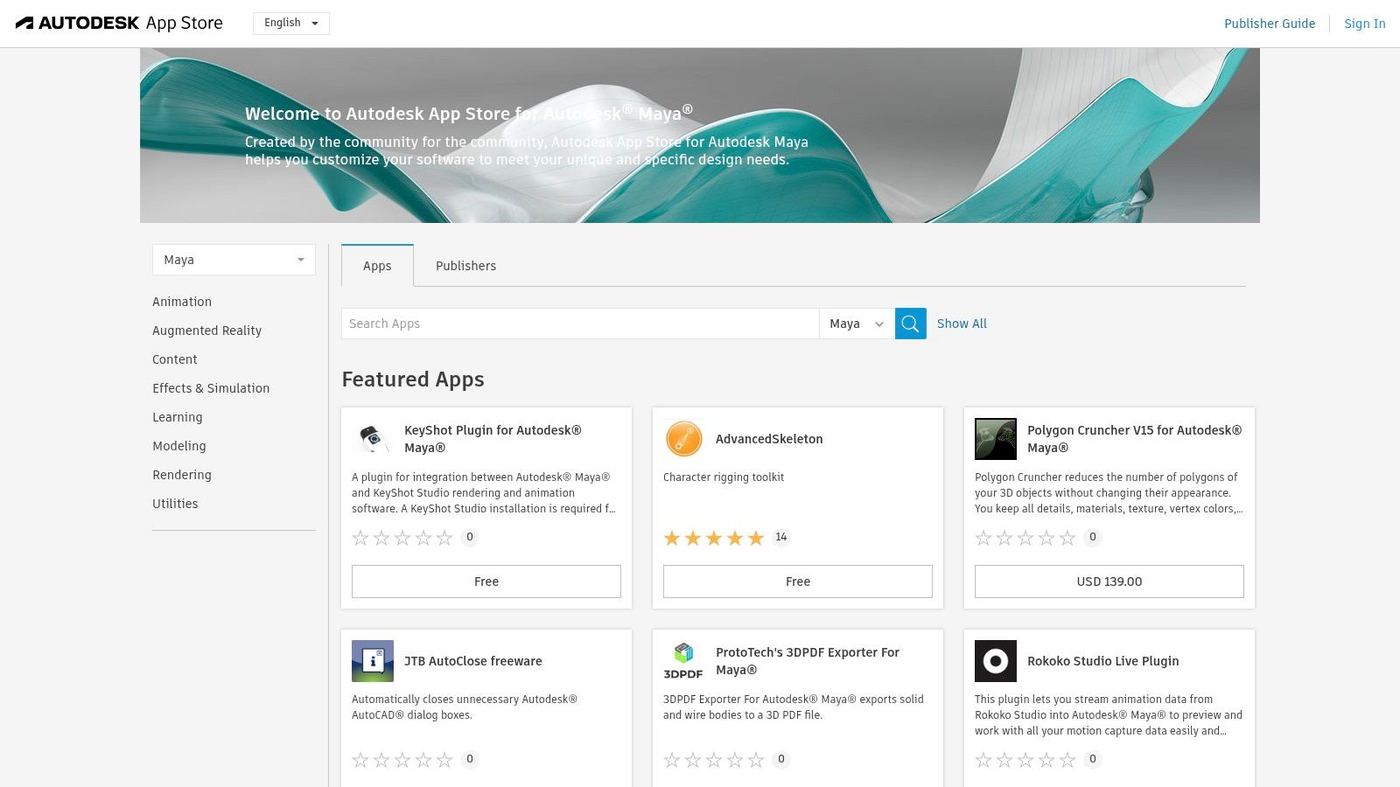Click the Free button for KeyShot Plugin

[486, 582]
